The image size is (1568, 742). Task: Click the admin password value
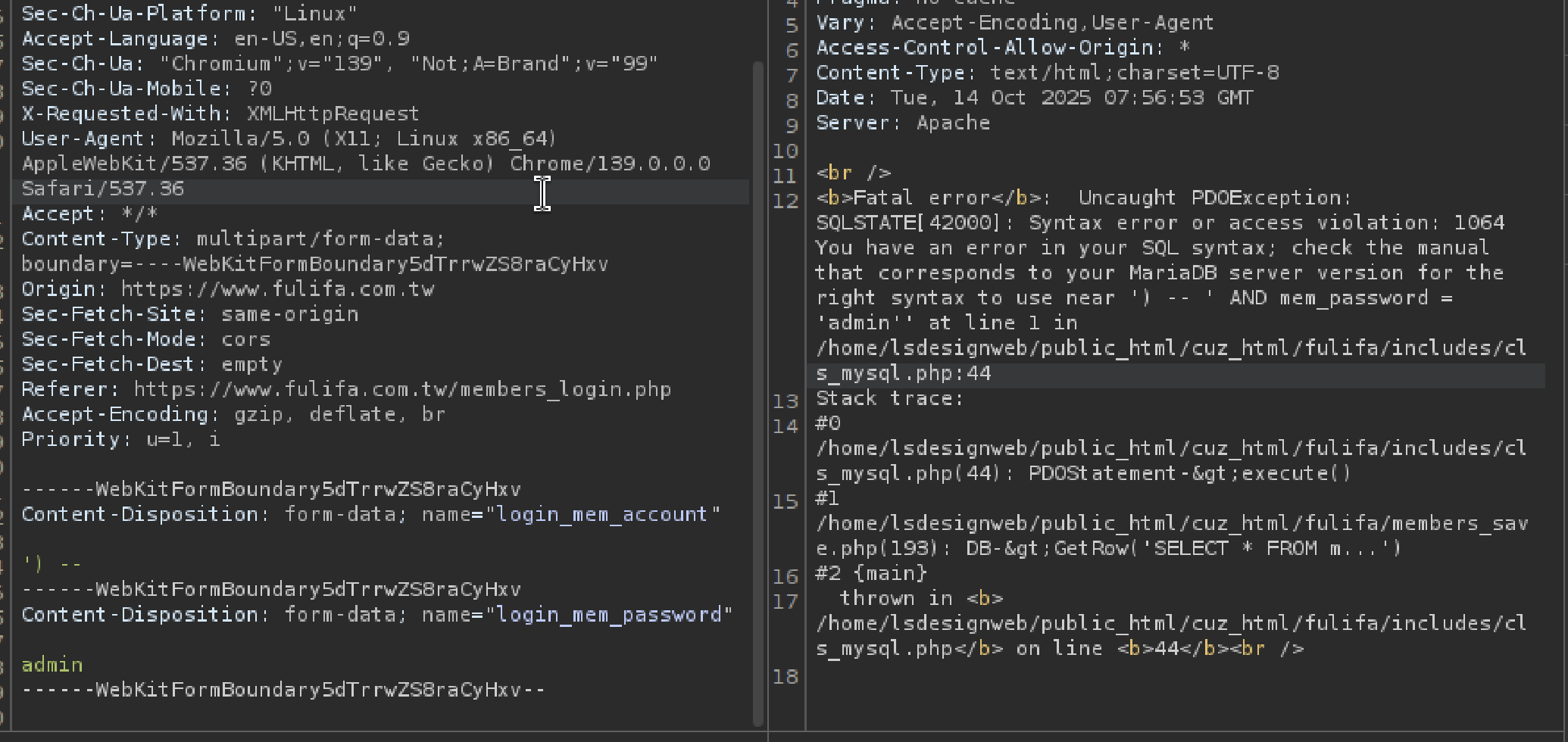coord(52,664)
